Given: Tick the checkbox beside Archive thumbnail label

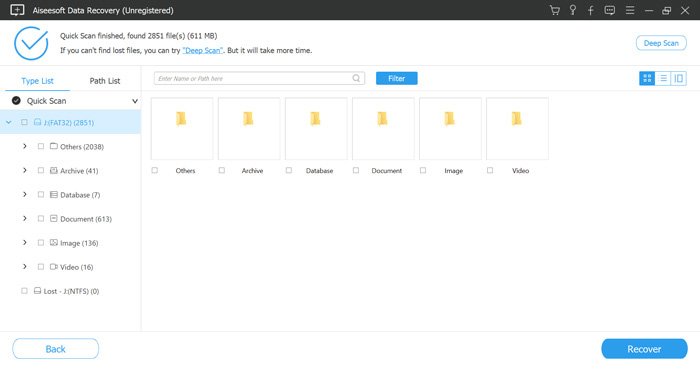Looking at the screenshot, I should tap(221, 170).
